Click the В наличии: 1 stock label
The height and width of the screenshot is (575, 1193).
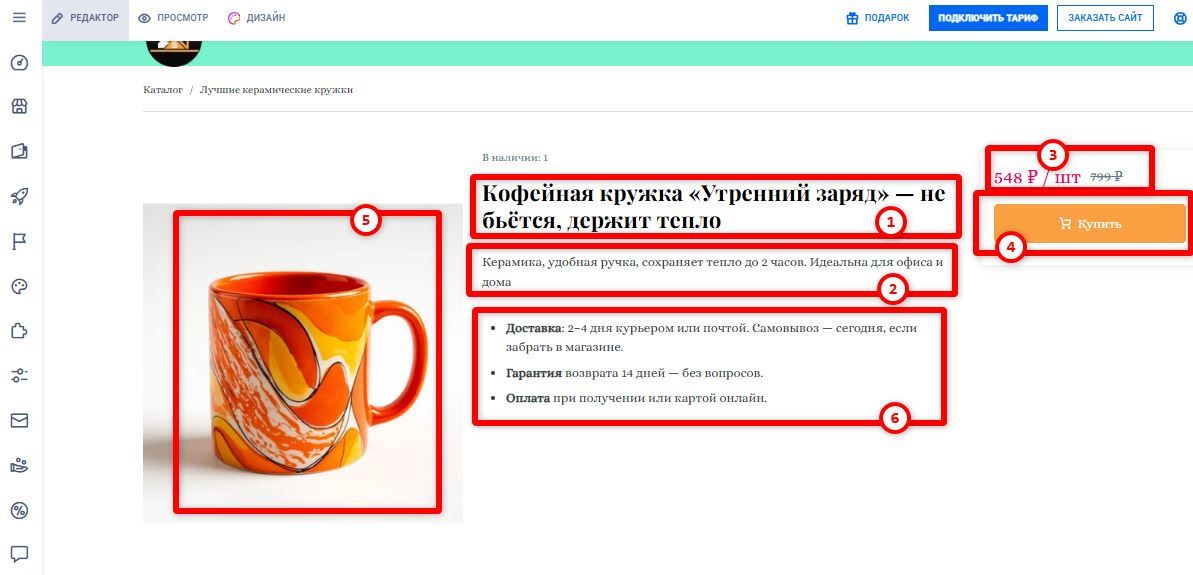pos(515,158)
